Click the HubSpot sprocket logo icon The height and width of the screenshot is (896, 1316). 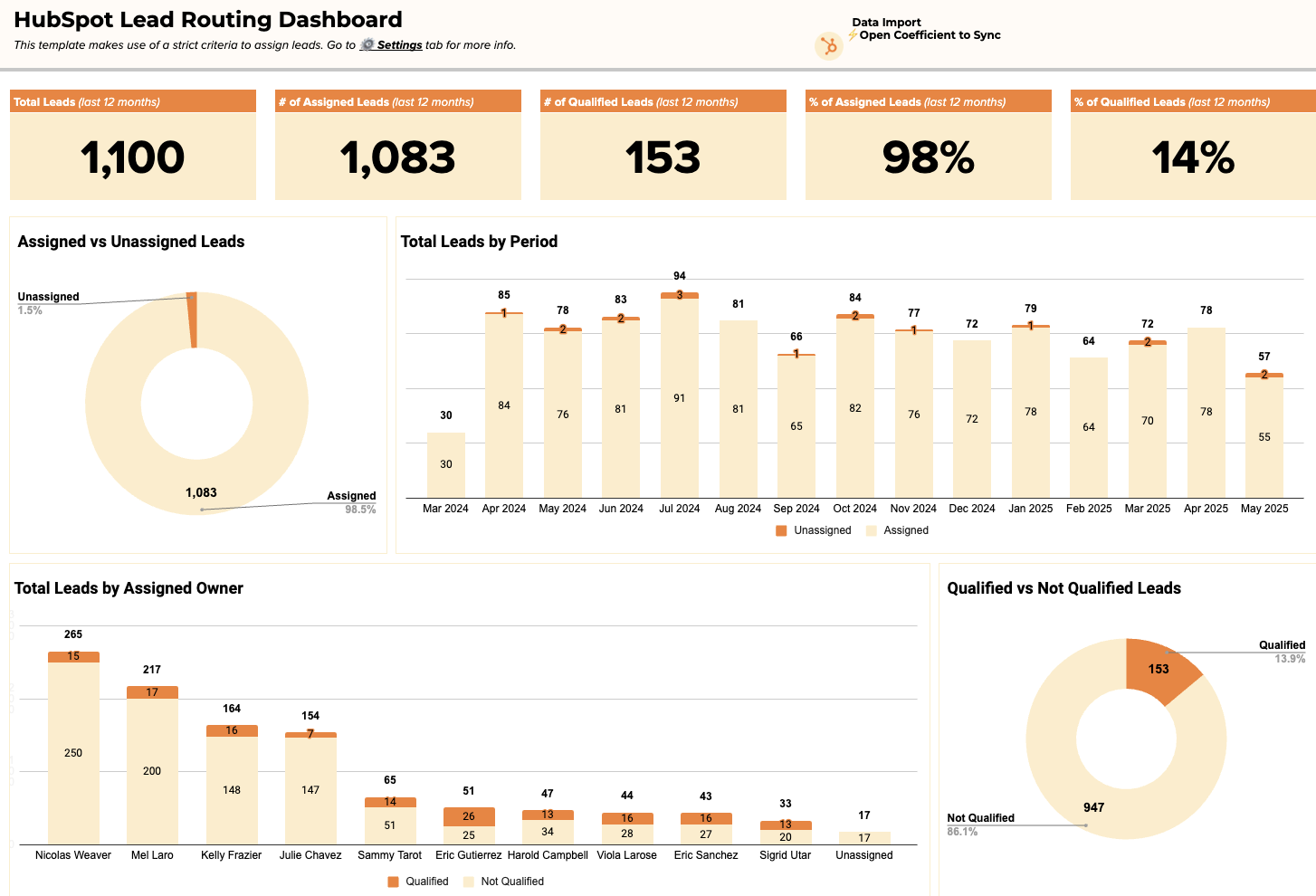tap(828, 45)
